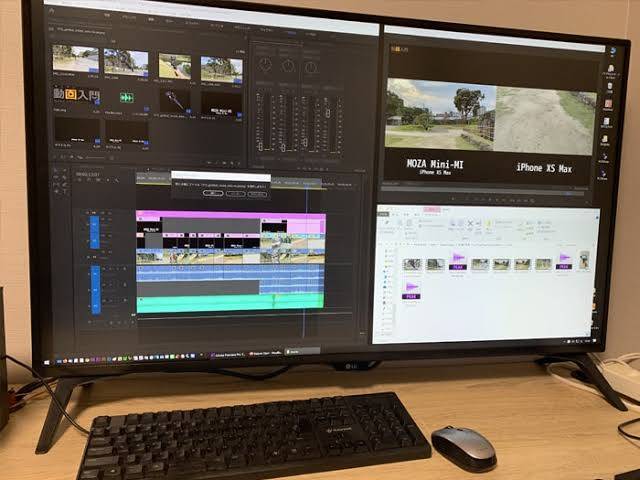640x480 pixels.
Task: Click the Program monitor scrub bar
Action: [482, 191]
